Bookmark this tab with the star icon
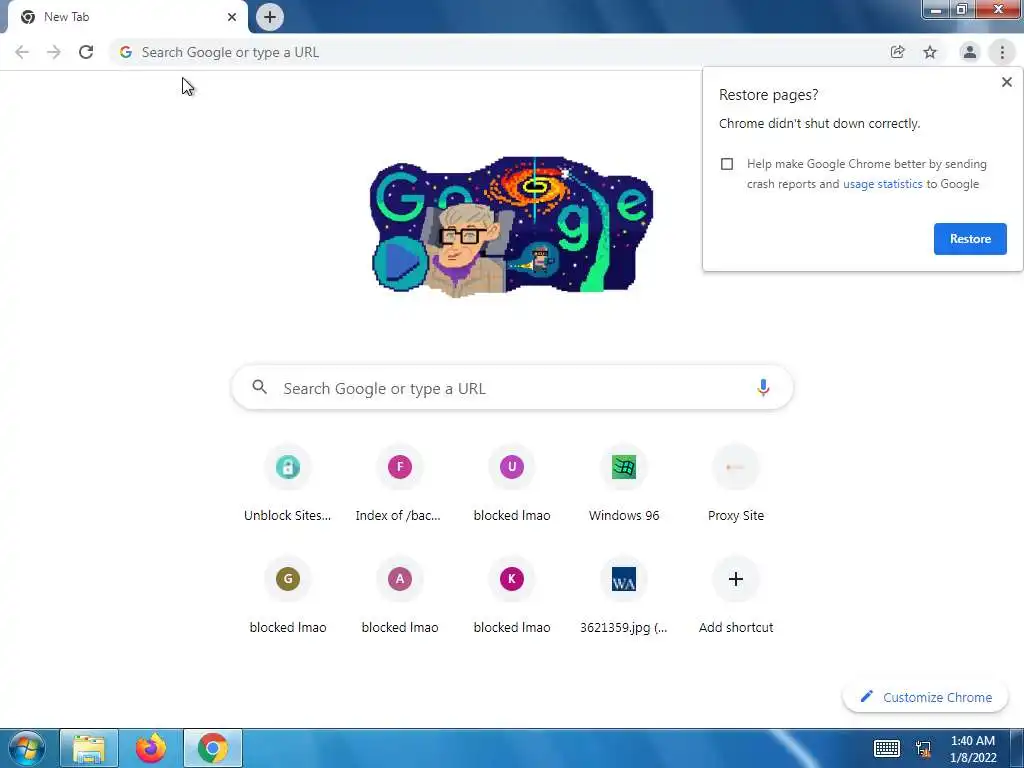1024x768 pixels. [x=930, y=52]
